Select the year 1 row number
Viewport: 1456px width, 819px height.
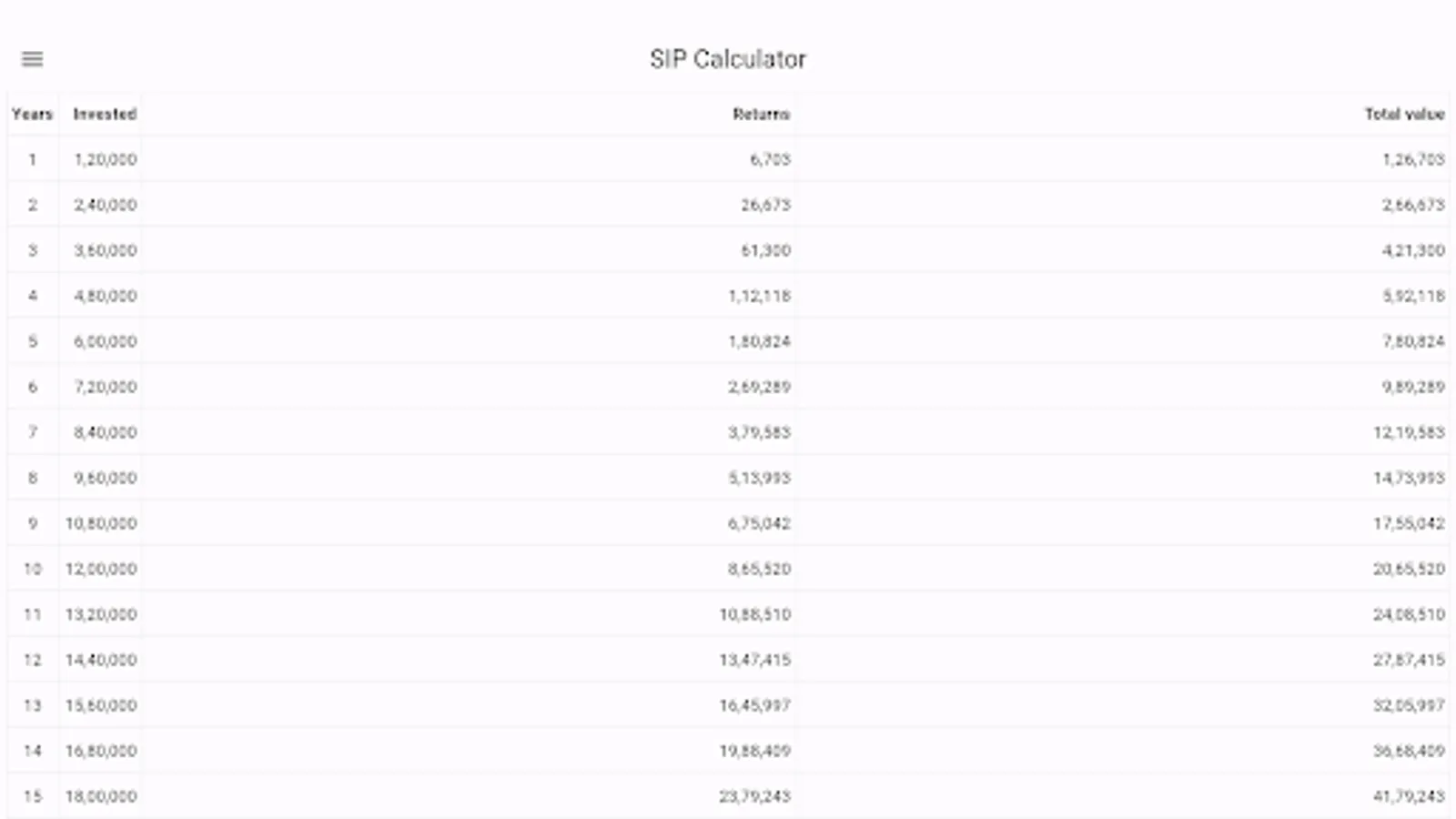point(32,159)
